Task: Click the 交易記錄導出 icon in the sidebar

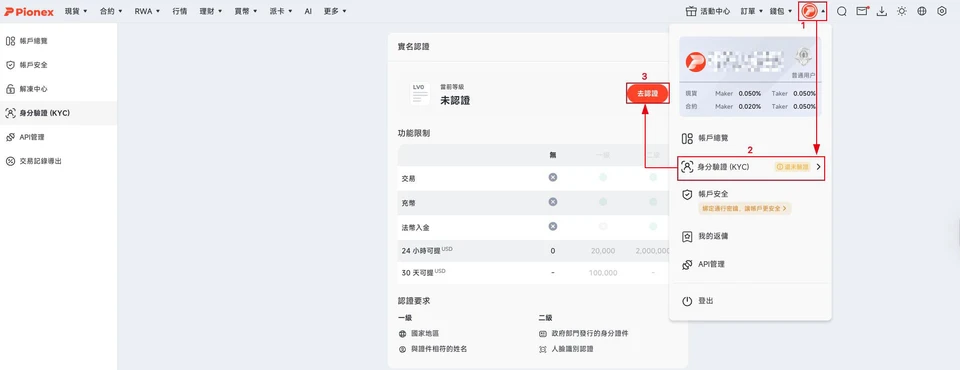Action: click(10, 161)
